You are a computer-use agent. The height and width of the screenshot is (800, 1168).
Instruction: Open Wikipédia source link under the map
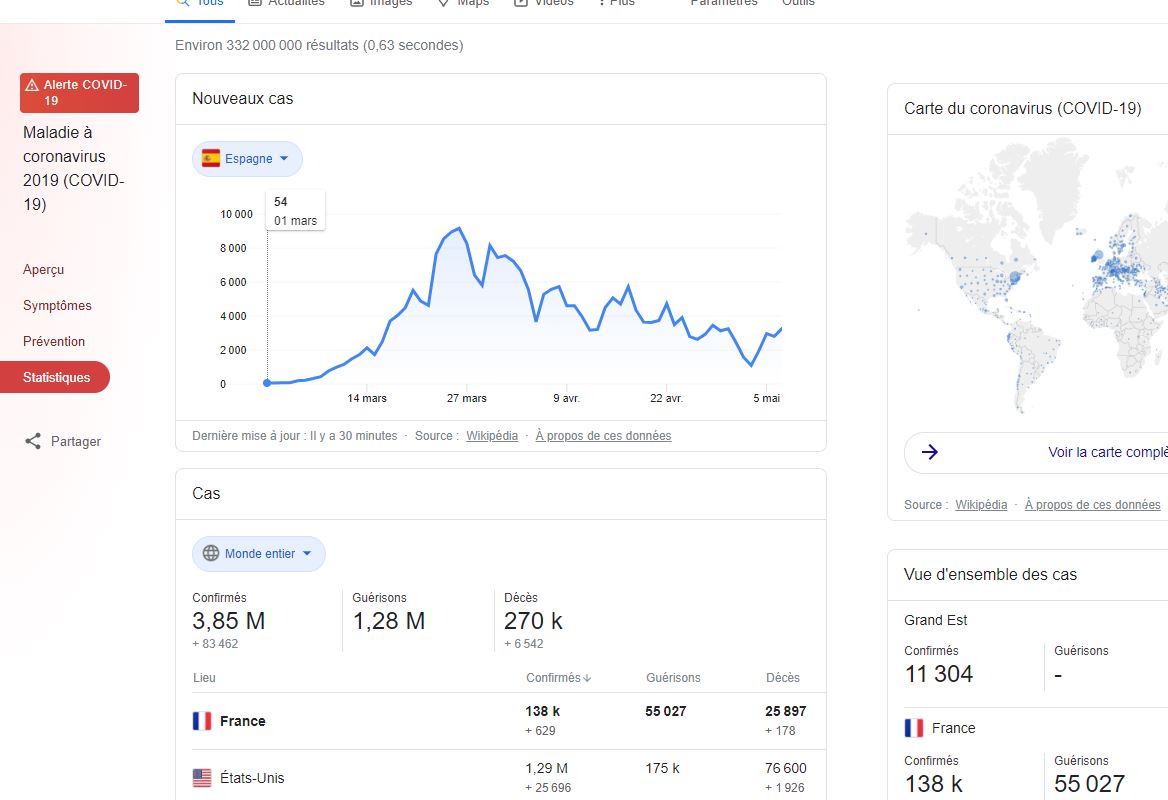pos(981,504)
